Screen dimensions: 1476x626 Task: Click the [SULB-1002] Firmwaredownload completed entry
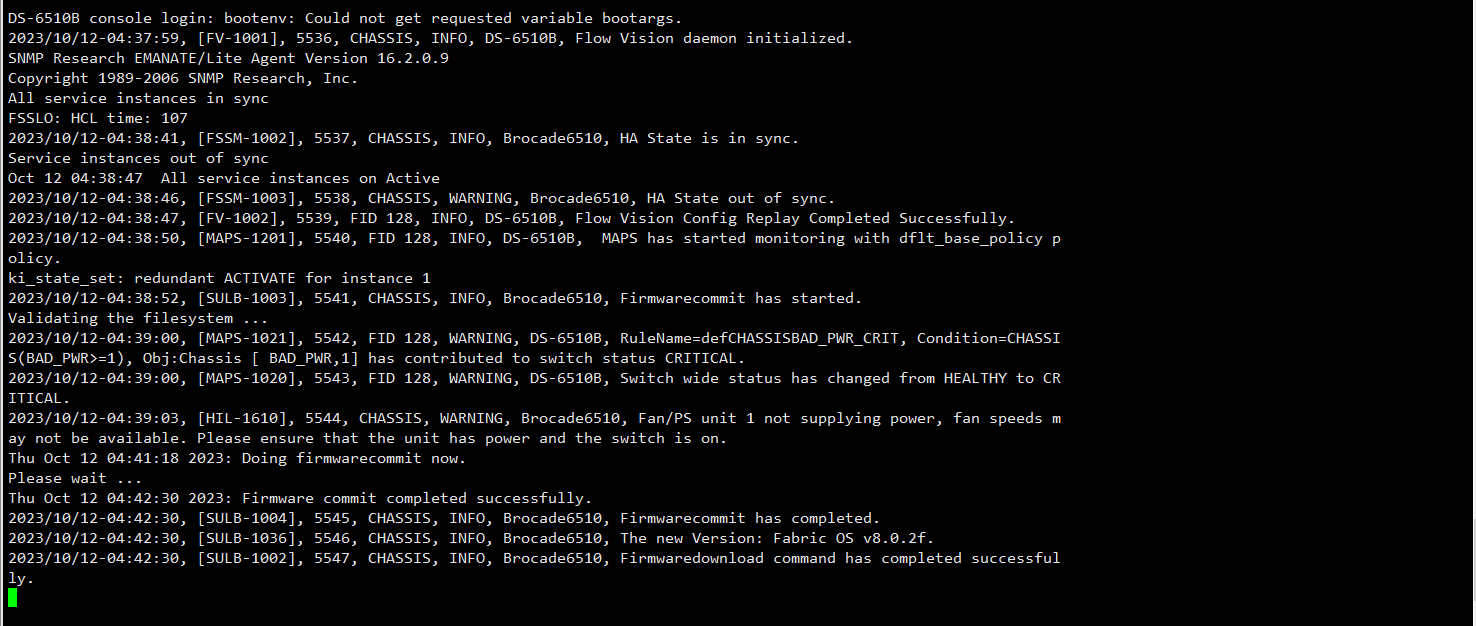tap(535, 568)
